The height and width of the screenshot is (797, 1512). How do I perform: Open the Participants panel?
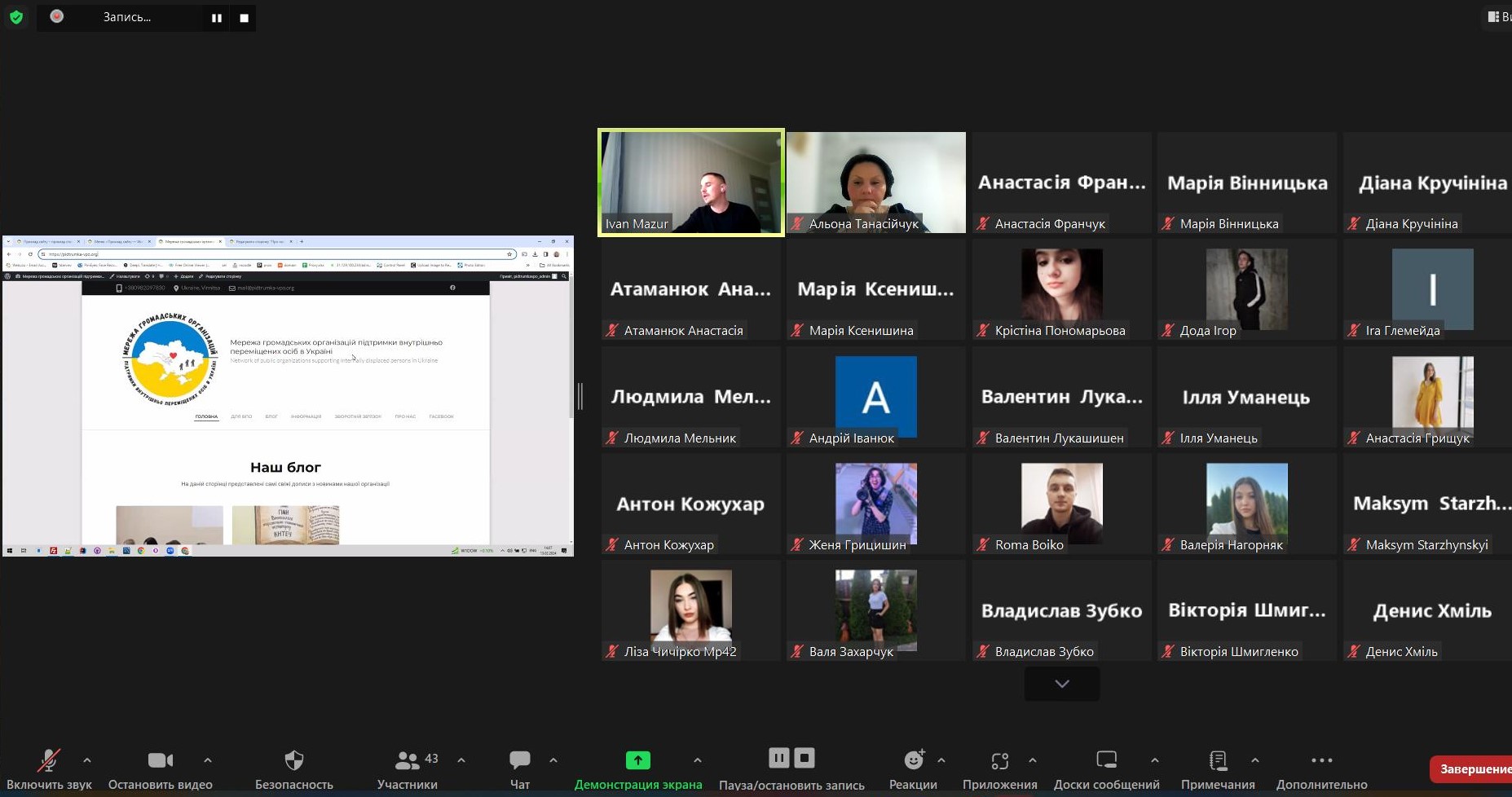click(x=408, y=761)
